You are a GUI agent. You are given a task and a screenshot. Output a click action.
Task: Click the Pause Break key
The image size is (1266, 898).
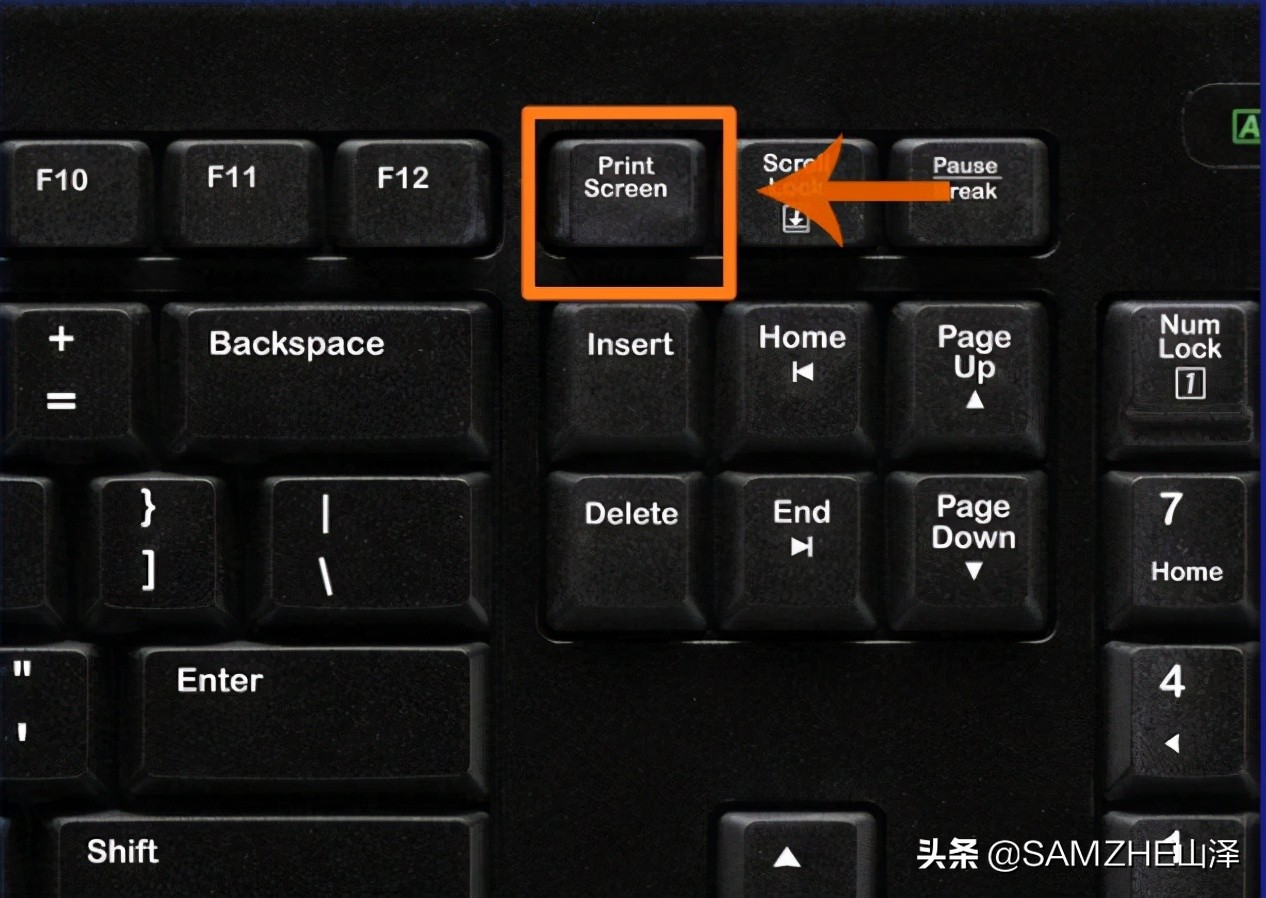click(x=967, y=192)
